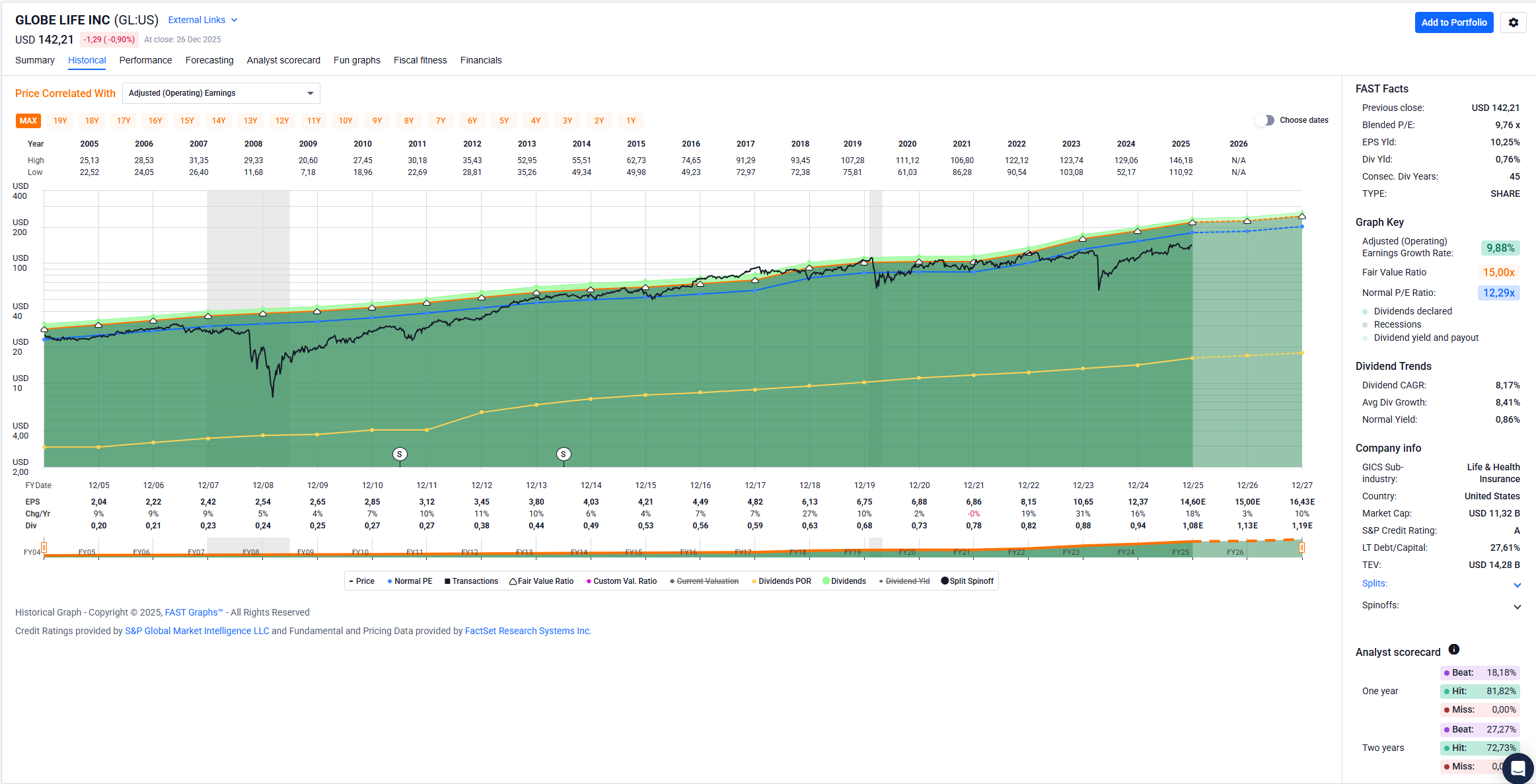Toggle Transactions legend square
1536x784 pixels.
click(x=447, y=582)
